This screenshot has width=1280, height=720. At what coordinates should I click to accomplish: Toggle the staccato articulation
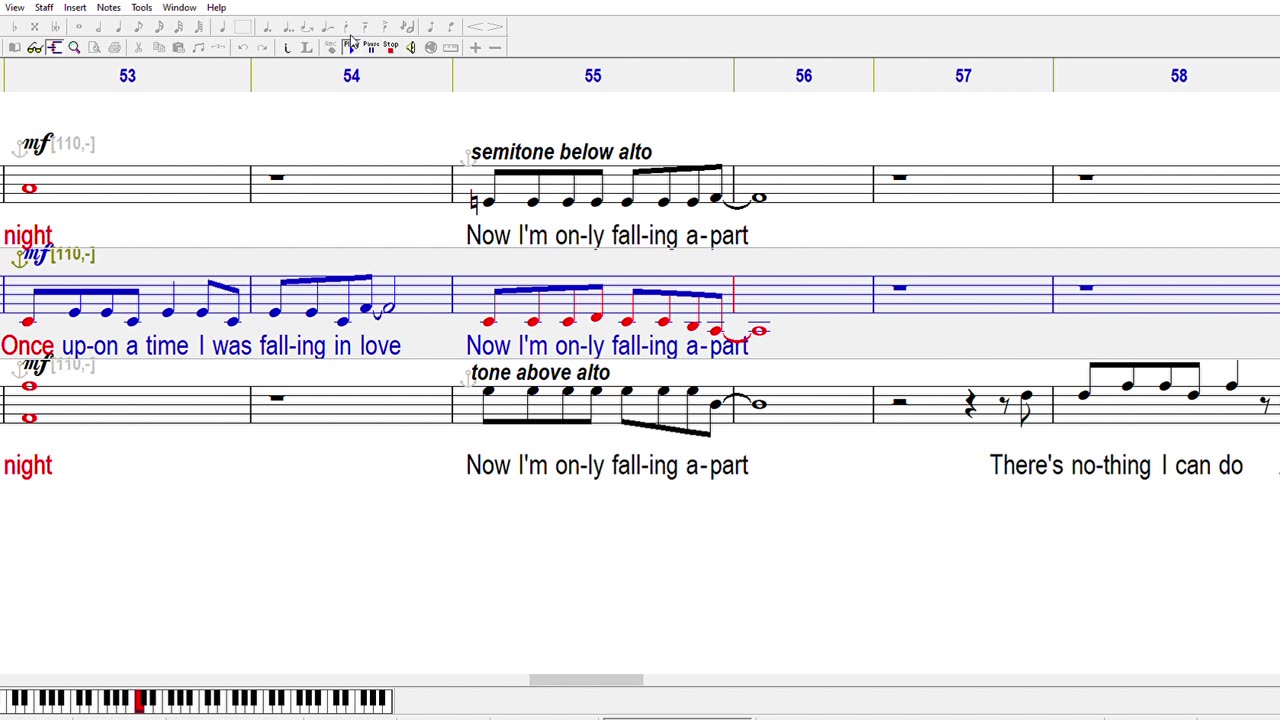346,27
